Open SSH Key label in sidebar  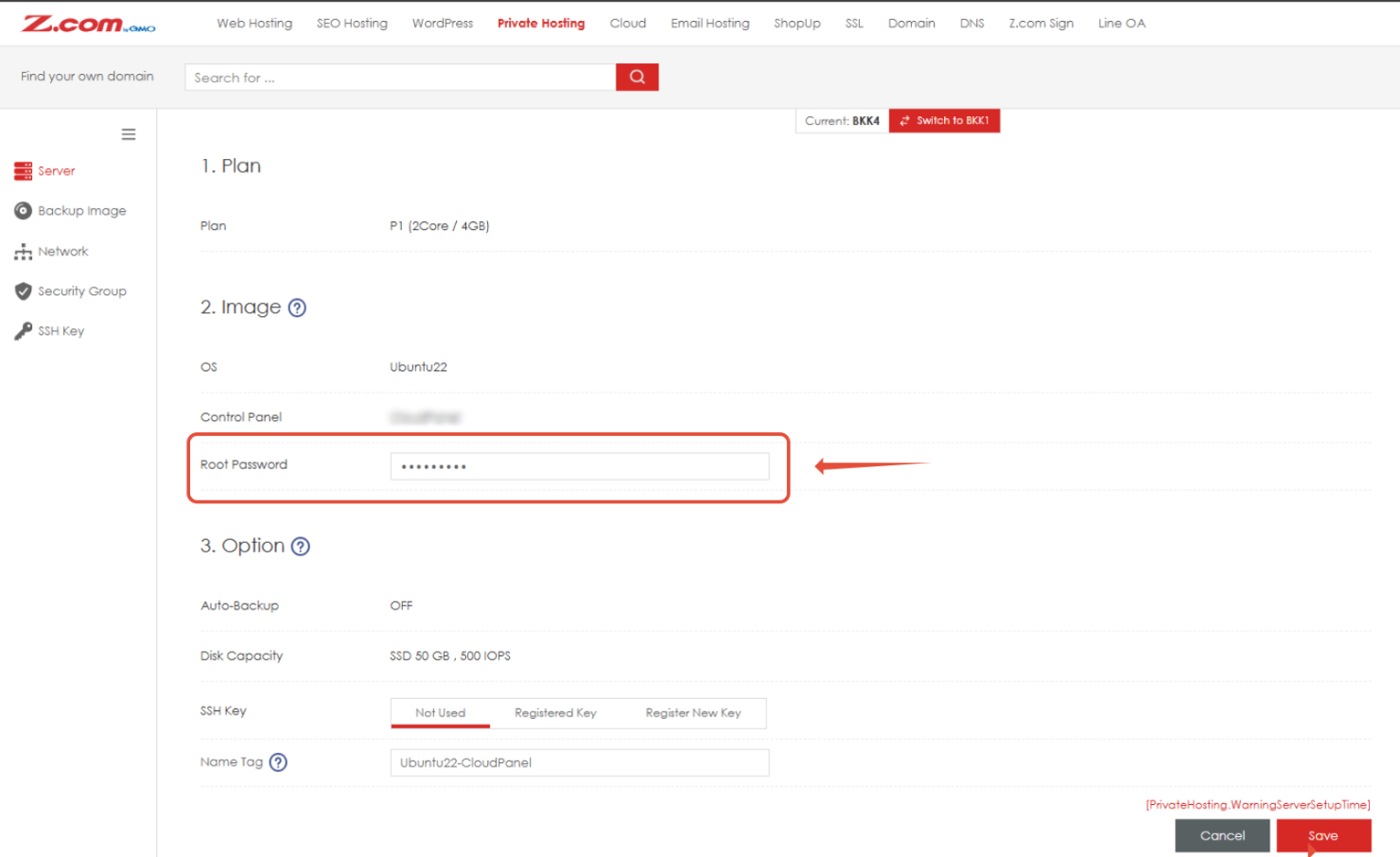[61, 331]
